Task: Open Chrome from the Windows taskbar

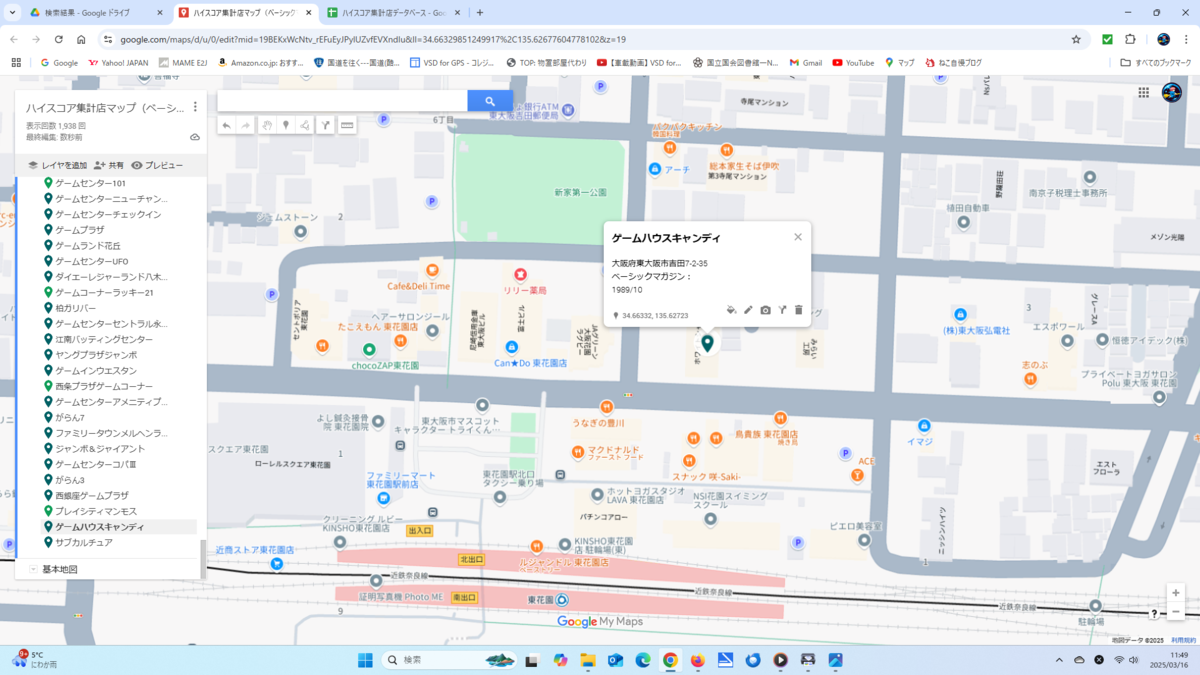Action: tap(670, 660)
